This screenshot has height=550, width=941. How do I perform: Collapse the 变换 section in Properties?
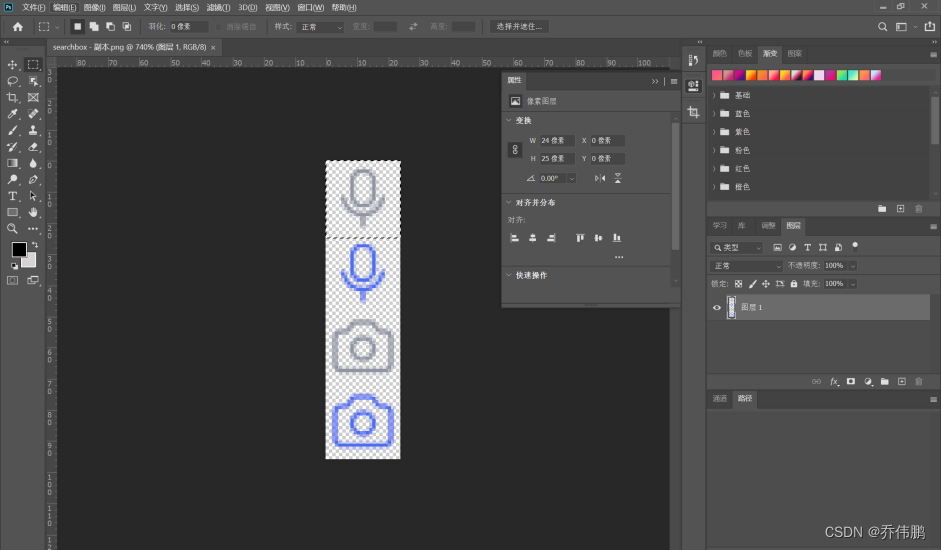click(x=510, y=120)
